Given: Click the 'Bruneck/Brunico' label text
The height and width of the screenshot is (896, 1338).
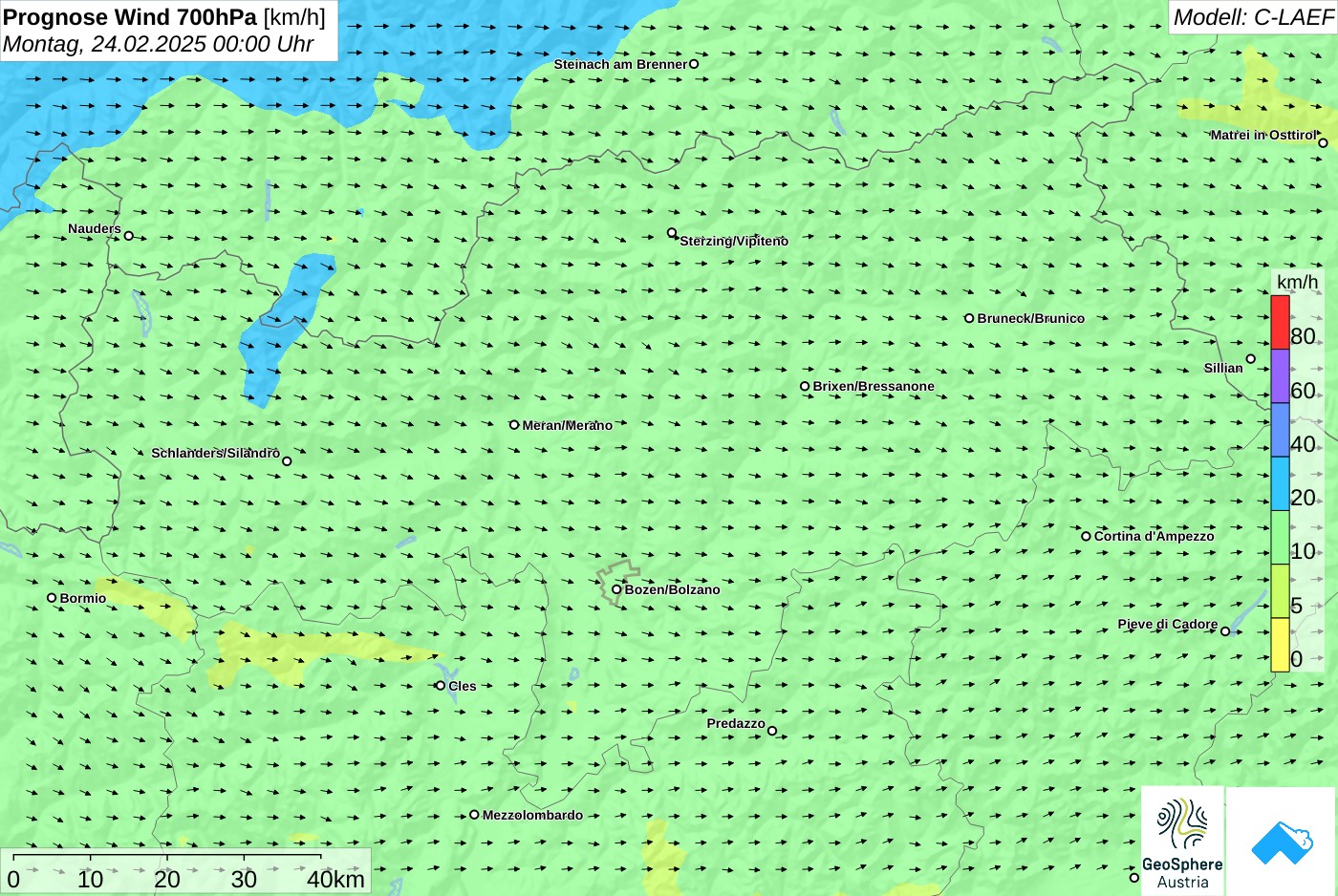Looking at the screenshot, I should (x=1031, y=318).
